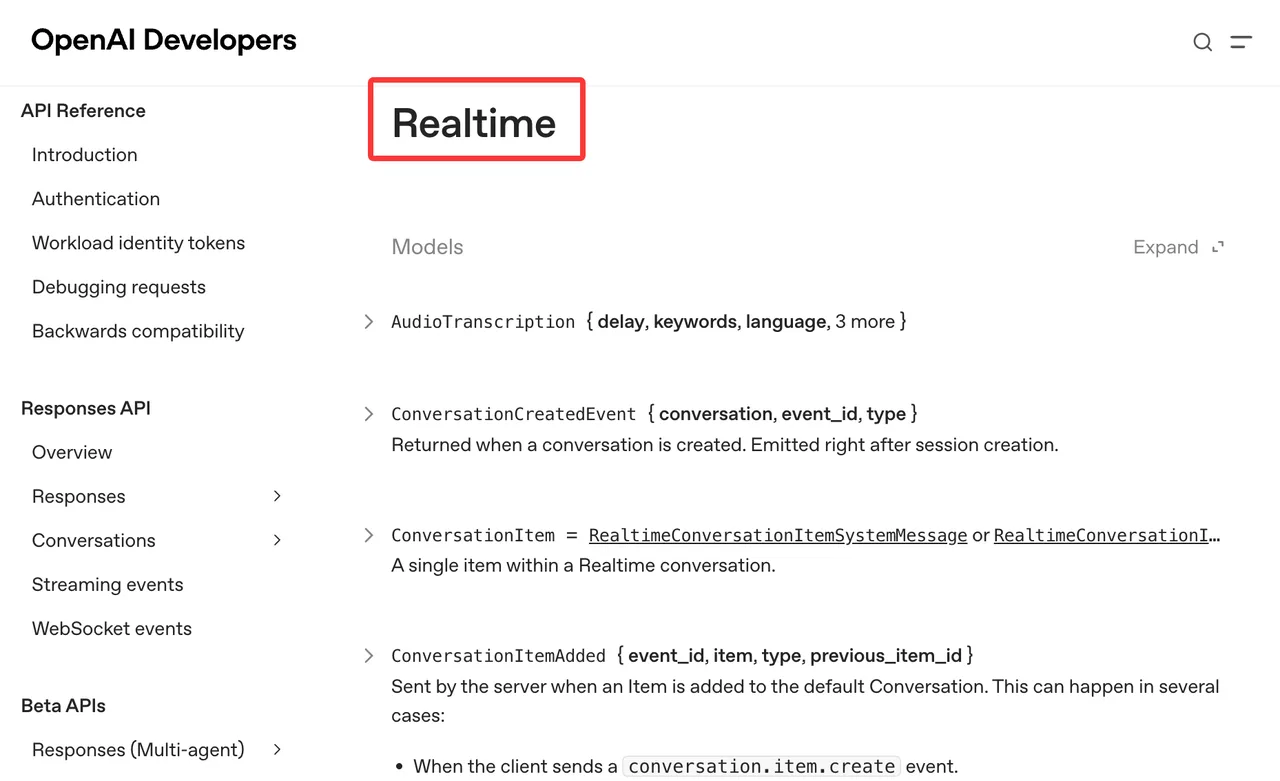Image resolution: width=1280 pixels, height=781 pixels.
Task: Go to the Streaming events page
Action: (108, 584)
